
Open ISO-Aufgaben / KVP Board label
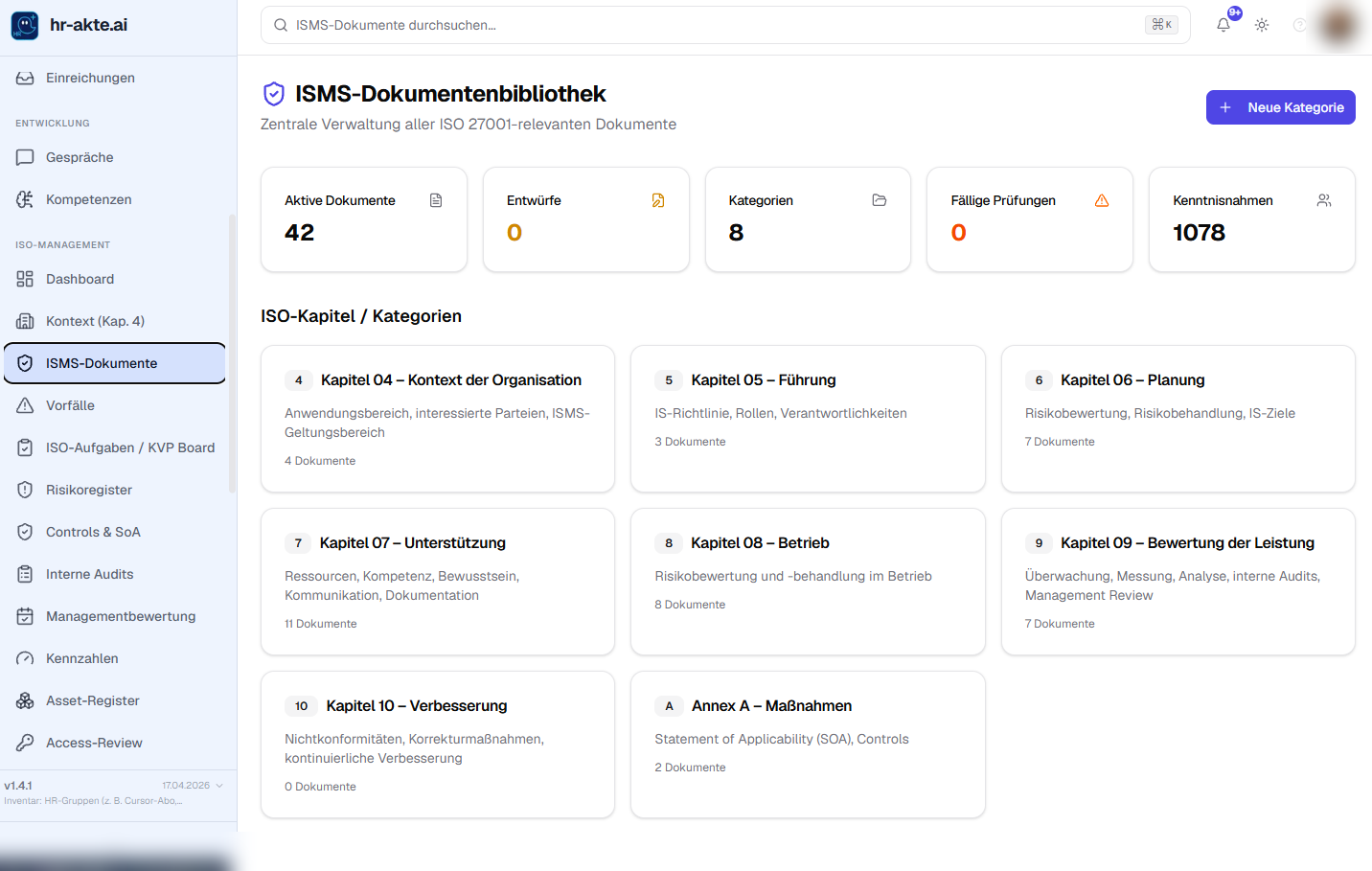point(130,447)
